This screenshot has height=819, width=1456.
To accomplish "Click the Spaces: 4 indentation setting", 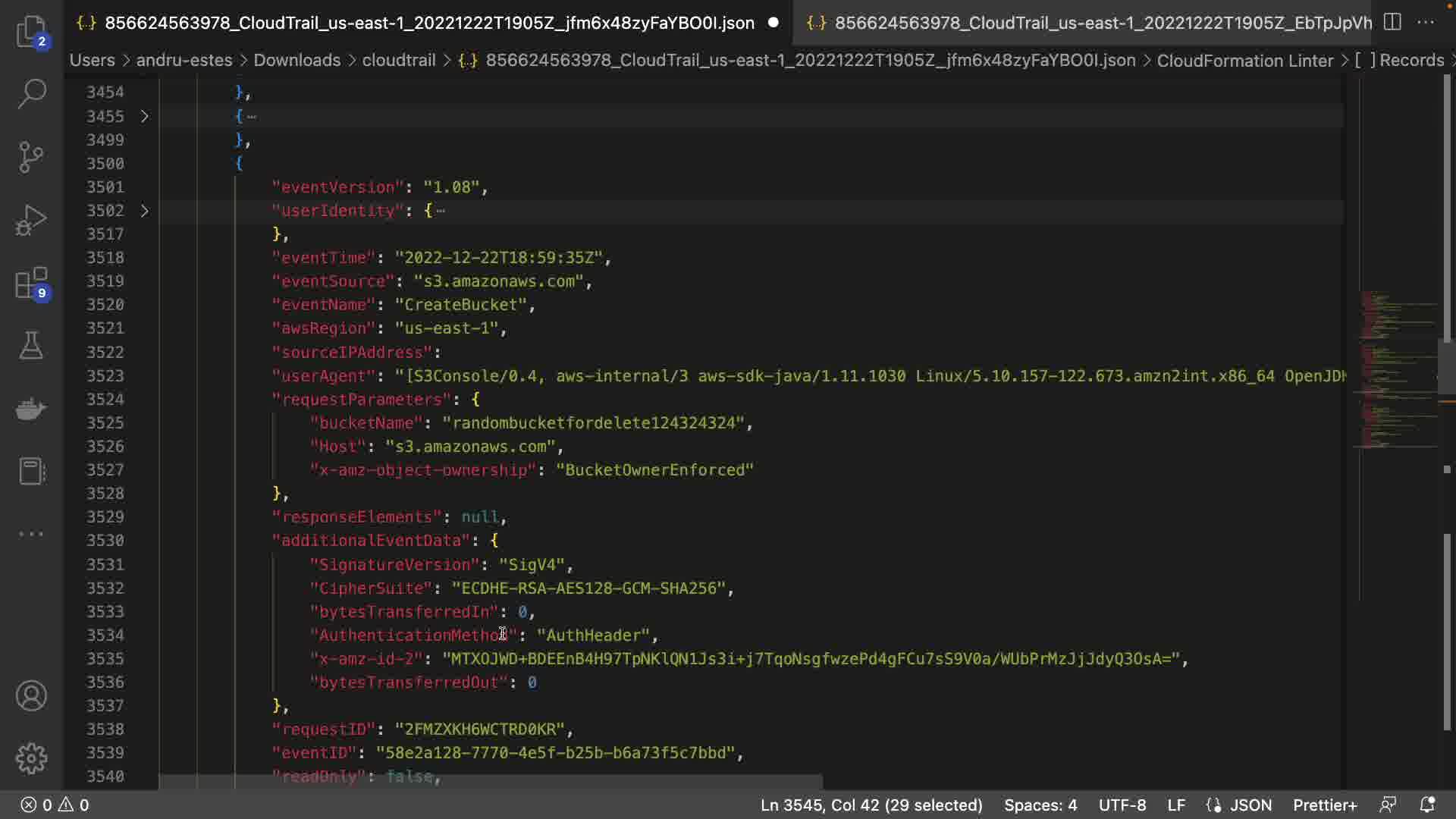I will [x=1040, y=805].
